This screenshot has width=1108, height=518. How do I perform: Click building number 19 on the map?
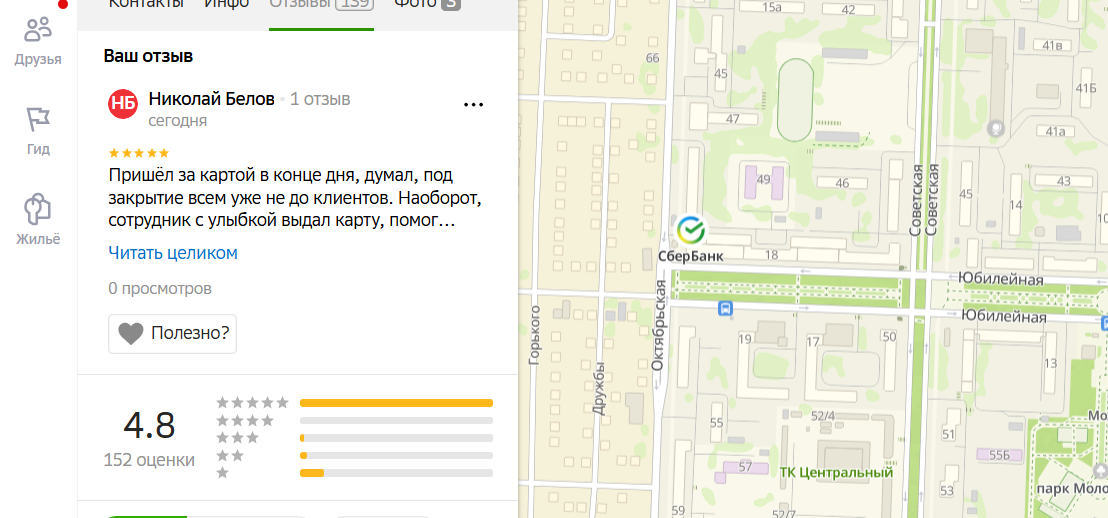click(745, 340)
